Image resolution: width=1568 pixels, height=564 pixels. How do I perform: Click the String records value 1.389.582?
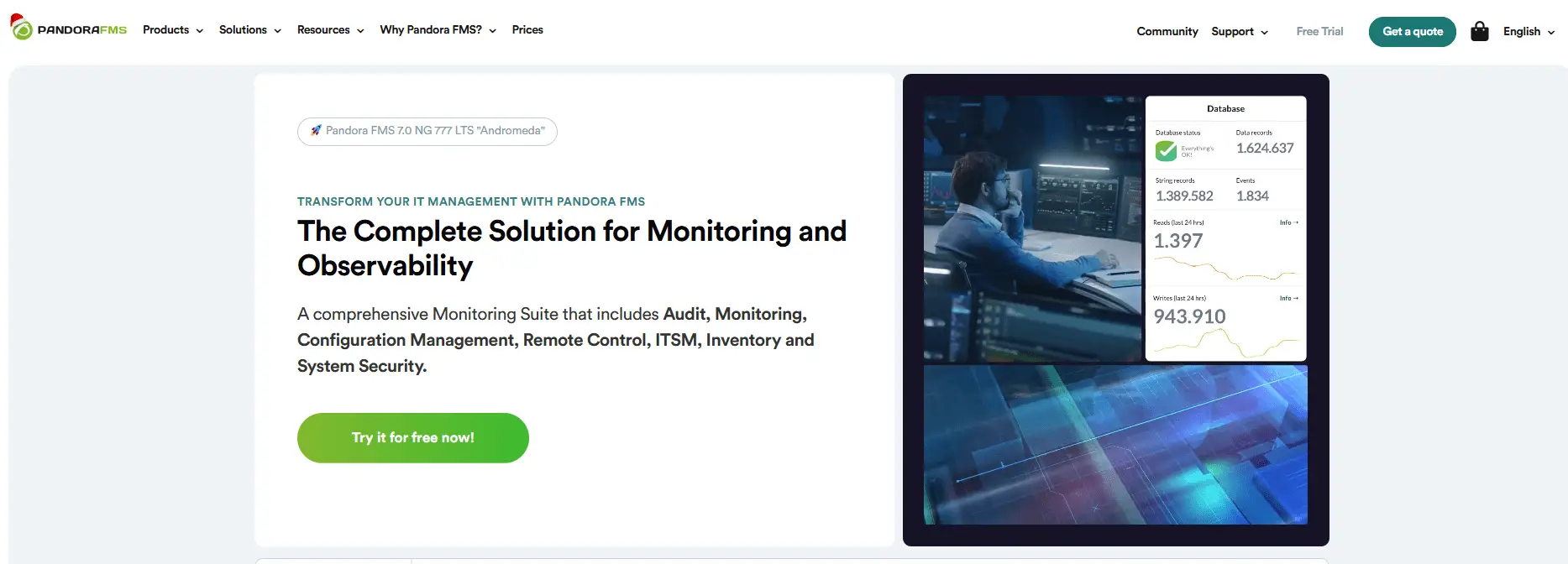pos(1184,196)
